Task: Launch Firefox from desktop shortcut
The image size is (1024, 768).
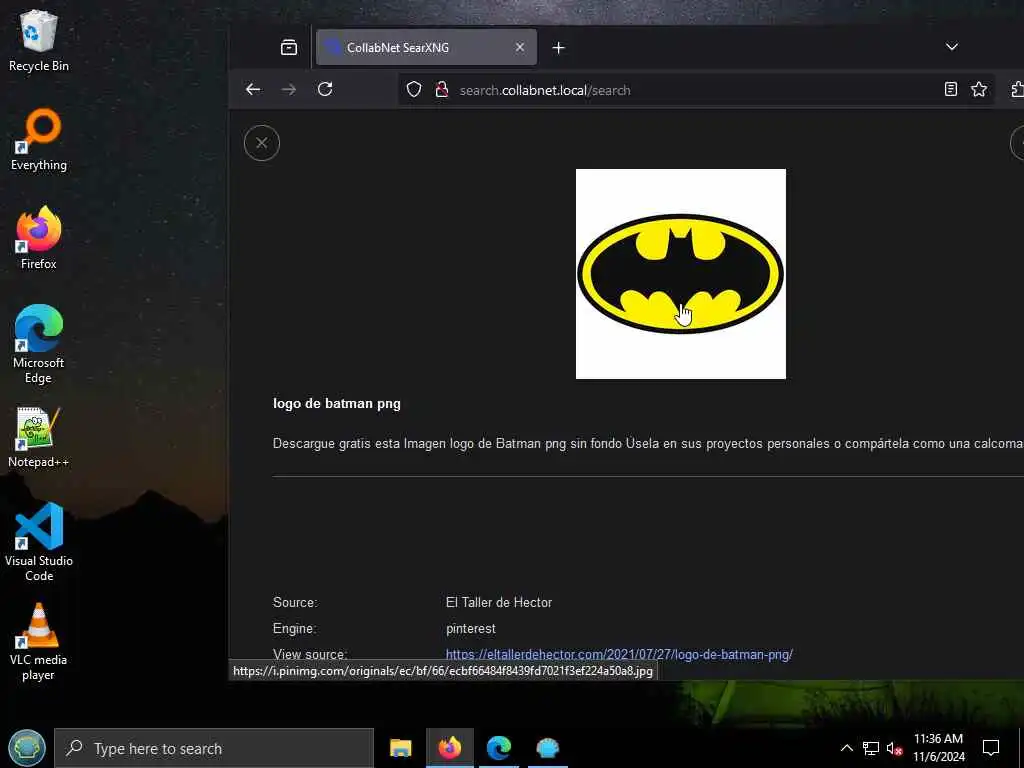Action: point(39,238)
